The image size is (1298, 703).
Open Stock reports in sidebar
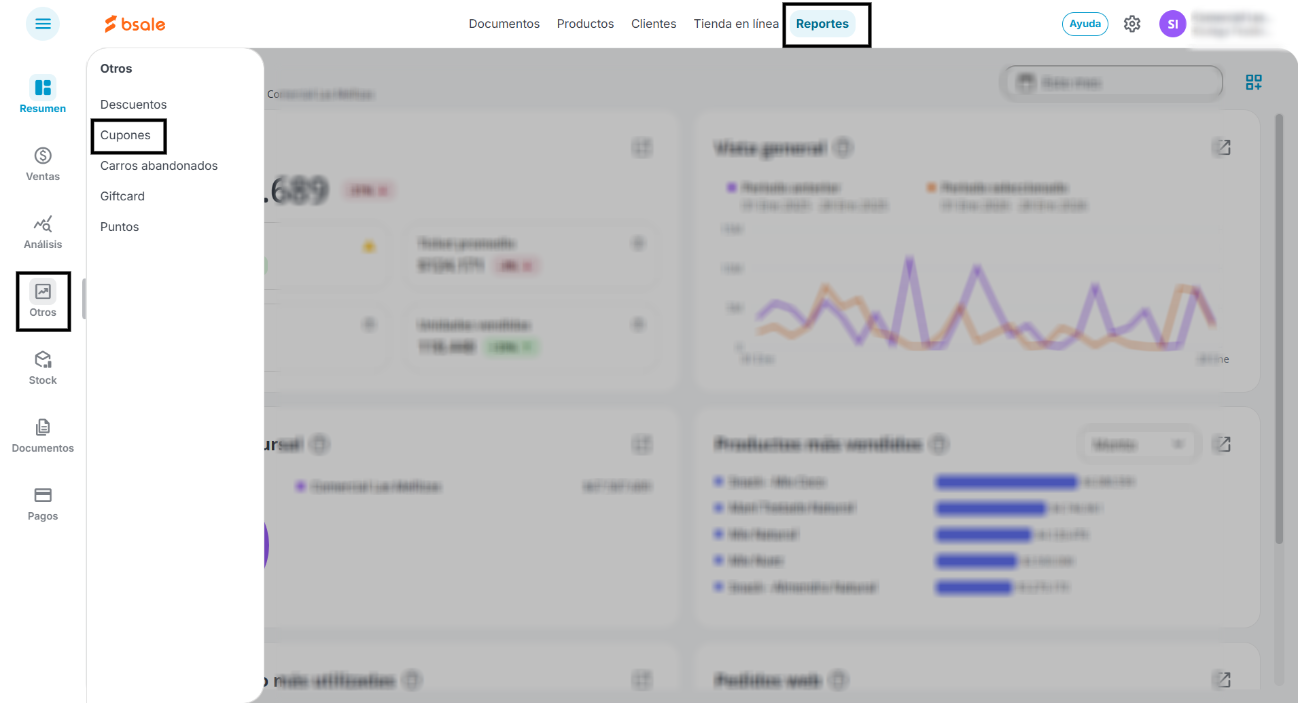coord(43,368)
